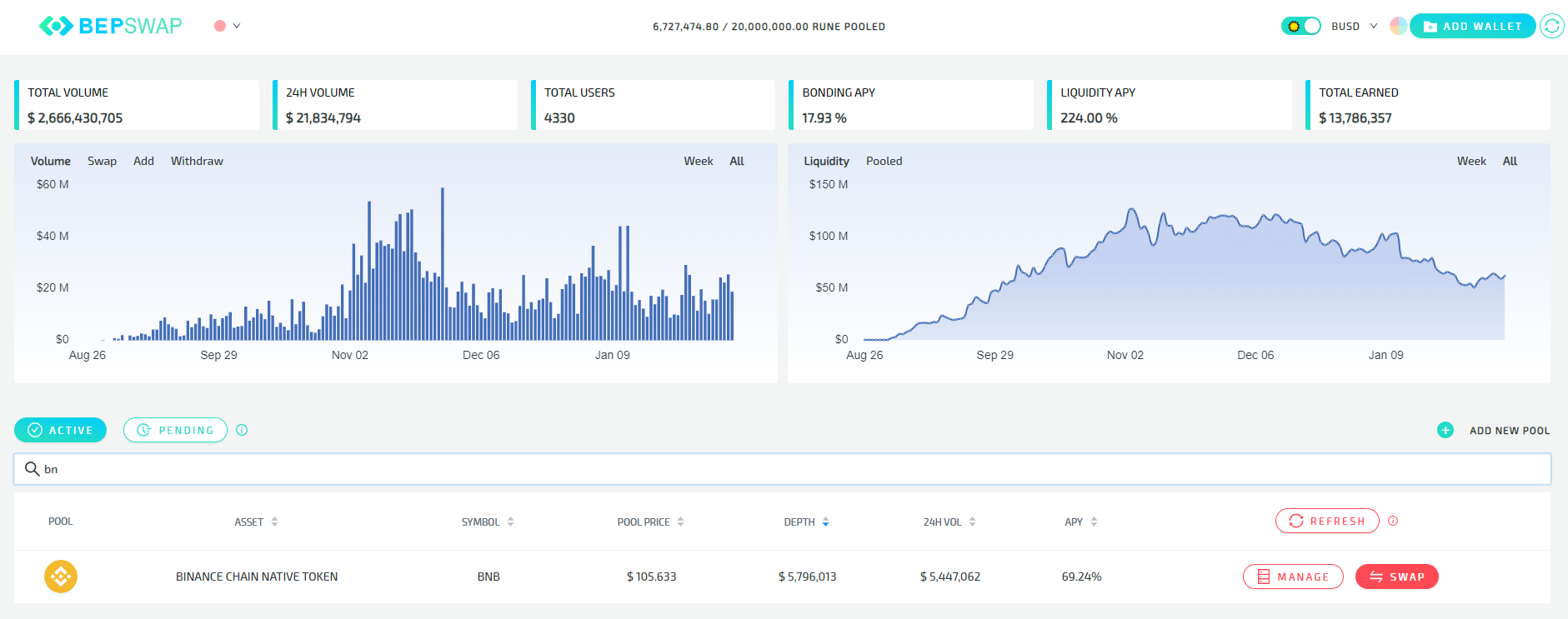This screenshot has height=619, width=1568.
Task: Click the multicolor circle icon near BUSD
Action: [1399, 26]
